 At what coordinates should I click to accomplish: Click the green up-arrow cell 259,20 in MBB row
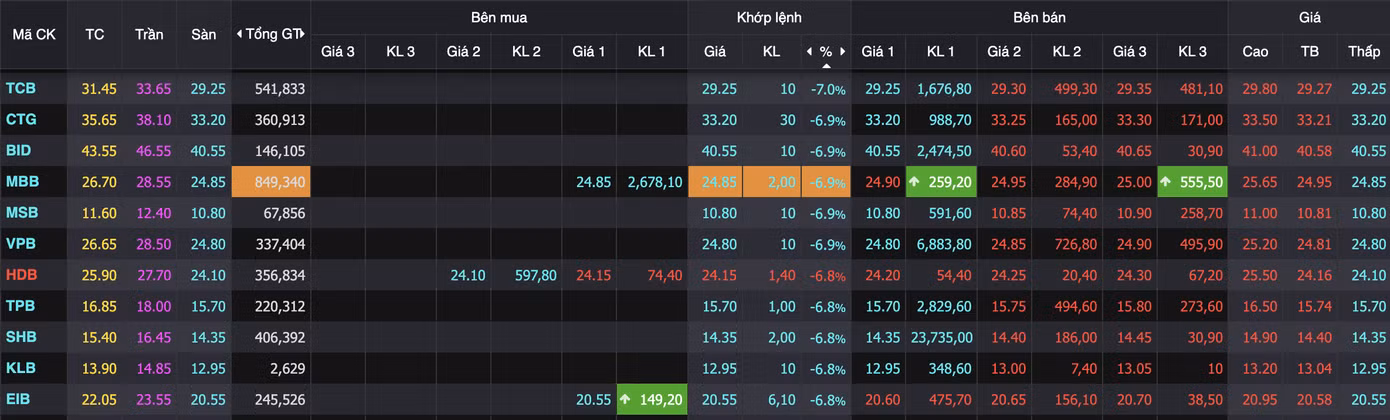939,182
